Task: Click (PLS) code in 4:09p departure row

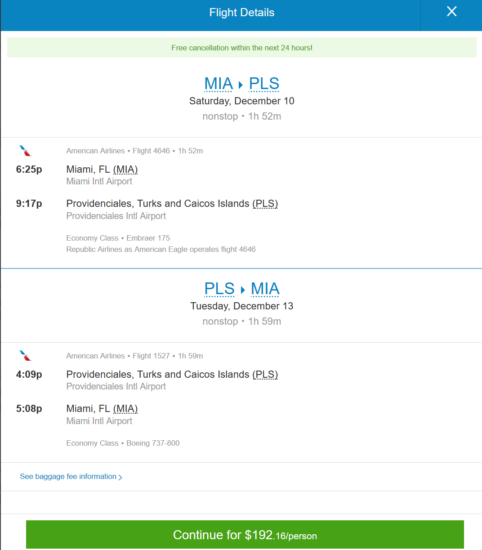Action: (265, 375)
